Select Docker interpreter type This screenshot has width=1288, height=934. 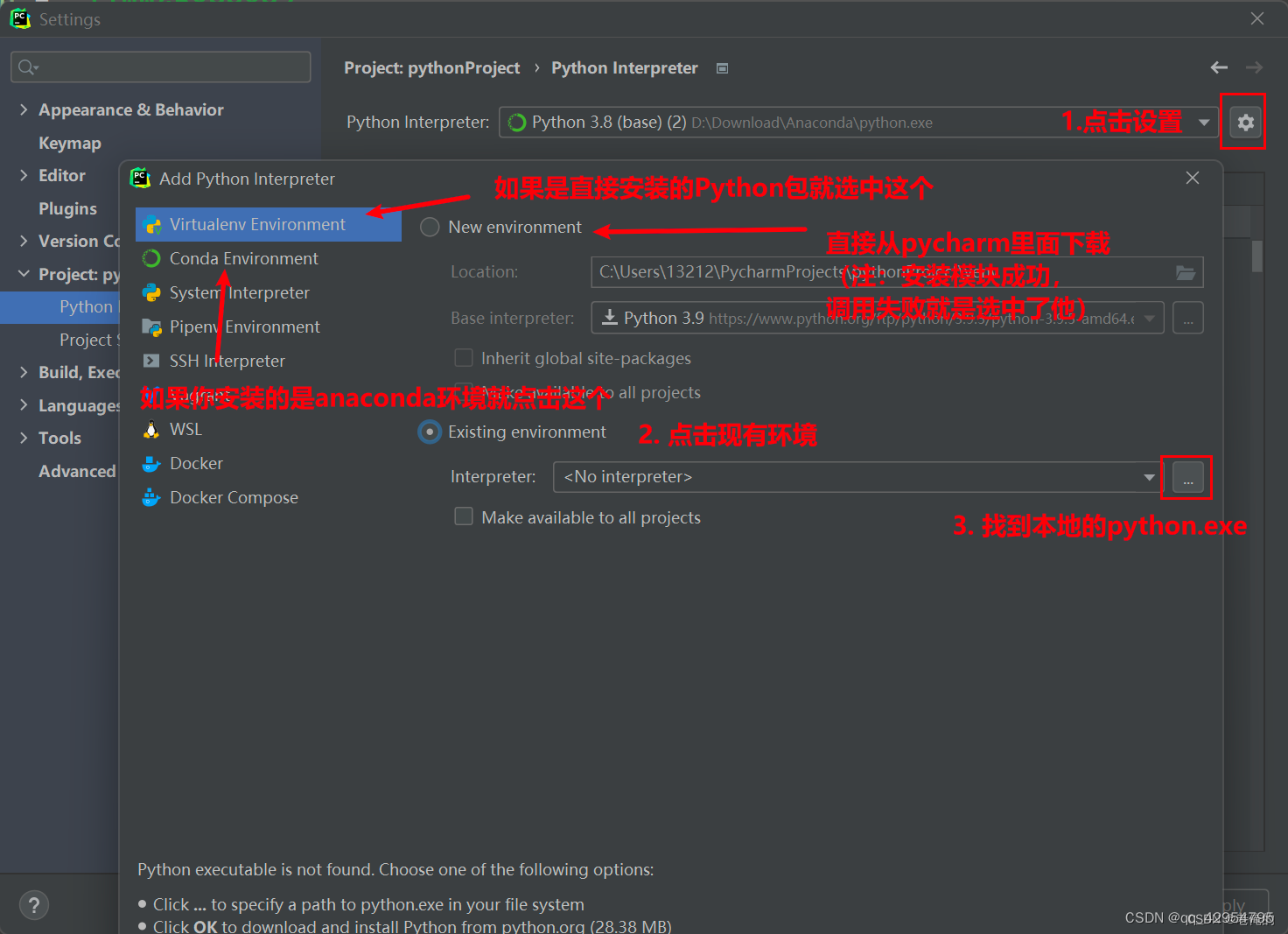click(x=269, y=463)
